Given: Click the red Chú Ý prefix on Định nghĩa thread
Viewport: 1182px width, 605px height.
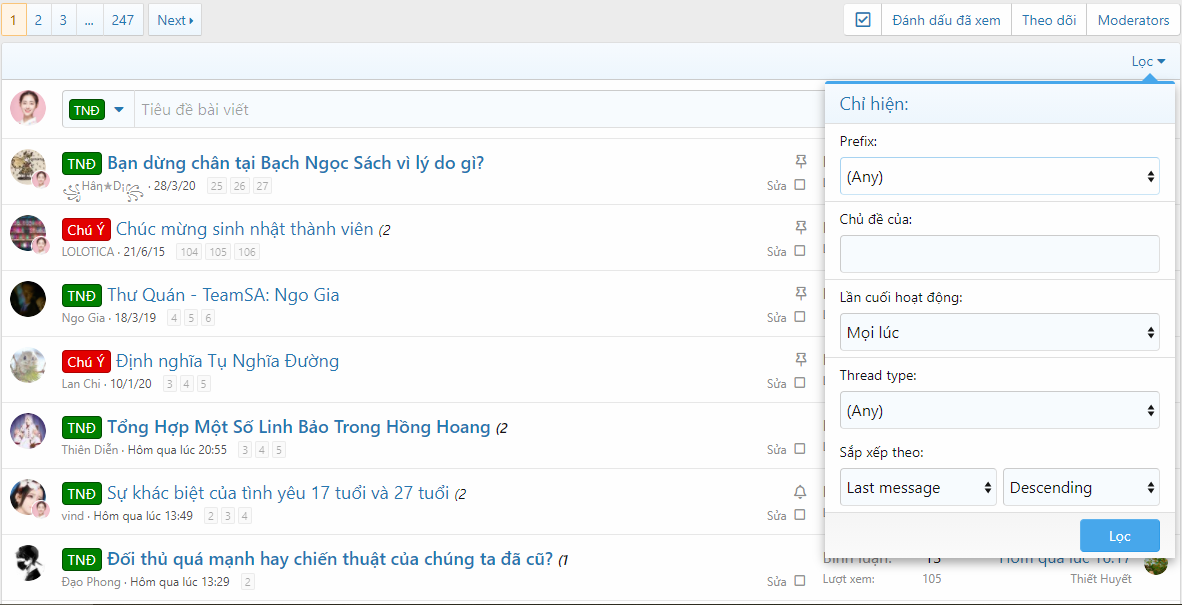Looking at the screenshot, I should pyautogui.click(x=86, y=362).
